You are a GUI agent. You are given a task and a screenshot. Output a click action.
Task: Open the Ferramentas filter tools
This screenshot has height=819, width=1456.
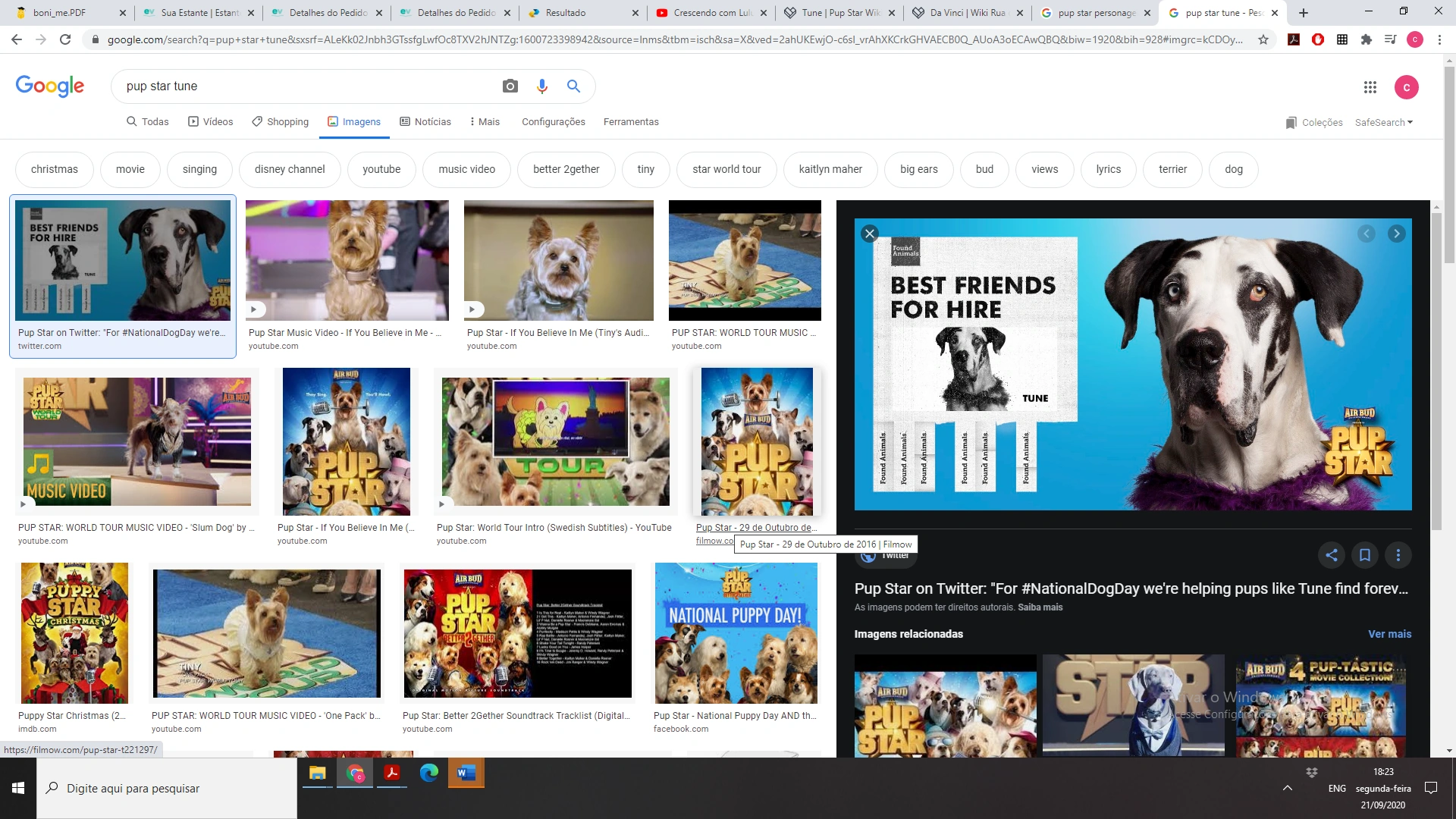(631, 122)
